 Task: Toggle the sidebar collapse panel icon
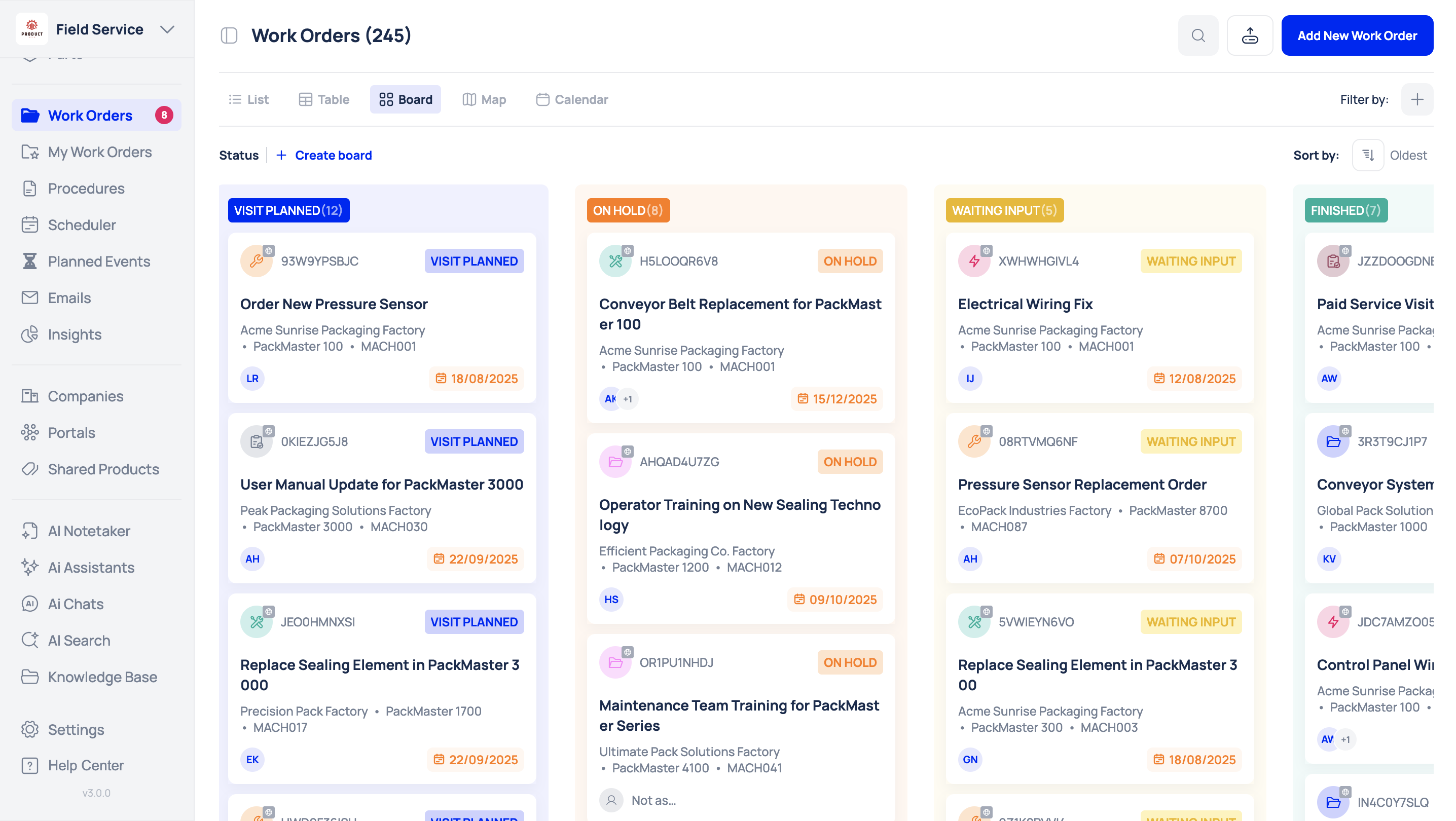tap(229, 35)
